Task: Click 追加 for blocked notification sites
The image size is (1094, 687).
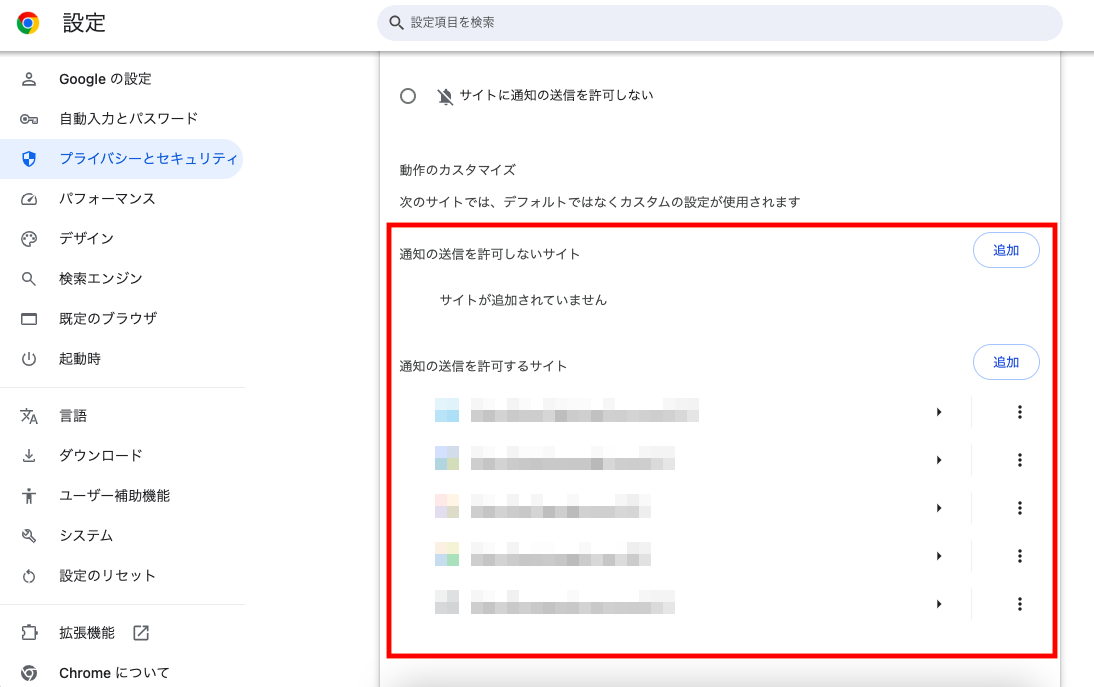Action: click(x=1006, y=250)
